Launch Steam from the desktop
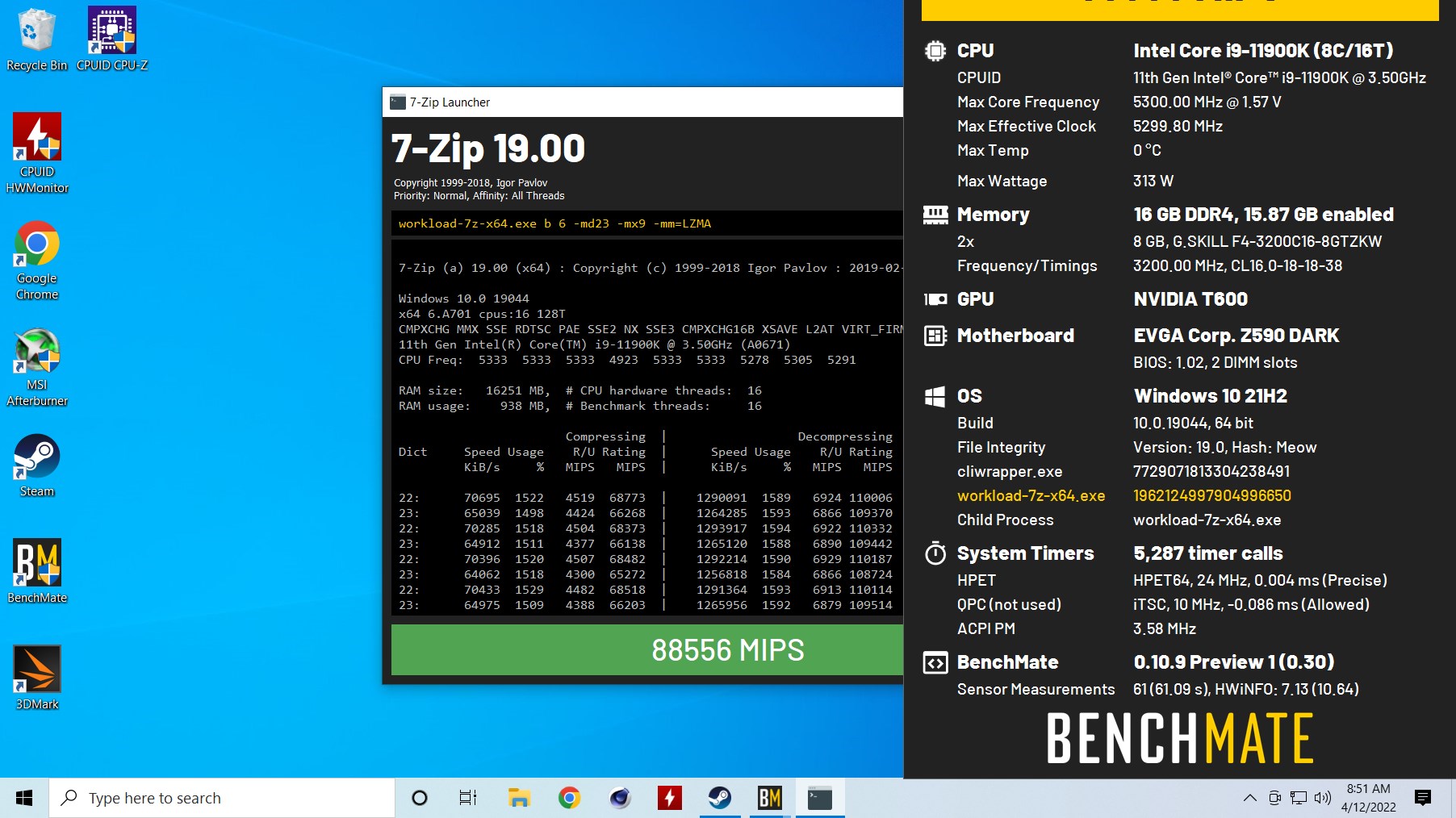Viewport: 1456px width, 818px height. (37, 465)
